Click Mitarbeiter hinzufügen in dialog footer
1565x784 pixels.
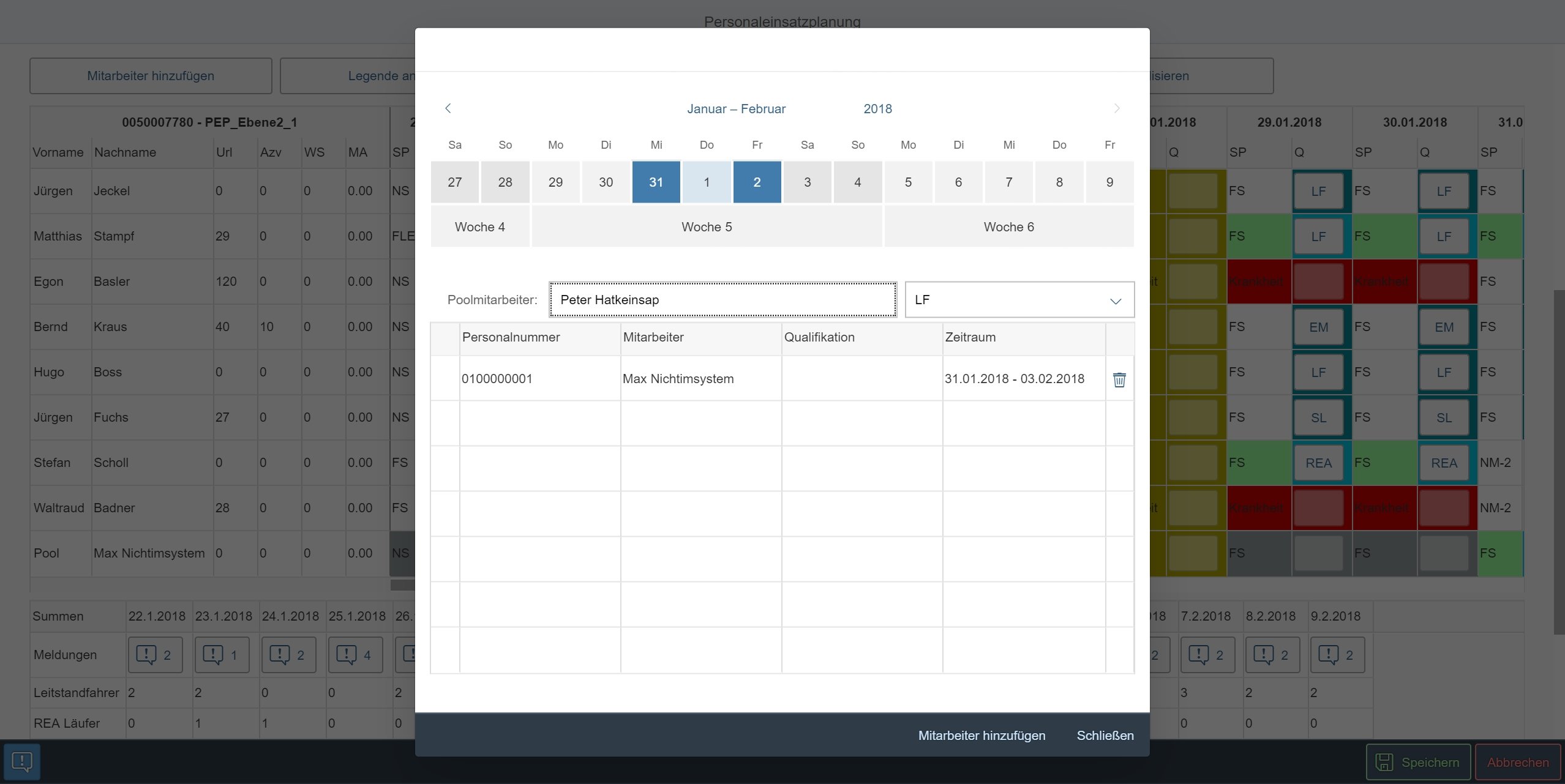tap(981, 735)
